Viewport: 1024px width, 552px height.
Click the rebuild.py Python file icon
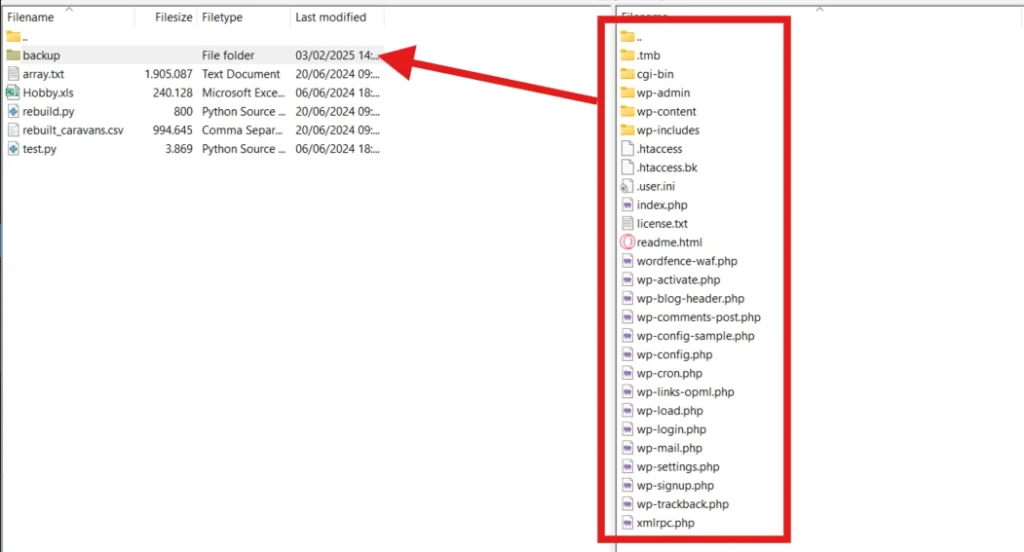click(x=13, y=112)
